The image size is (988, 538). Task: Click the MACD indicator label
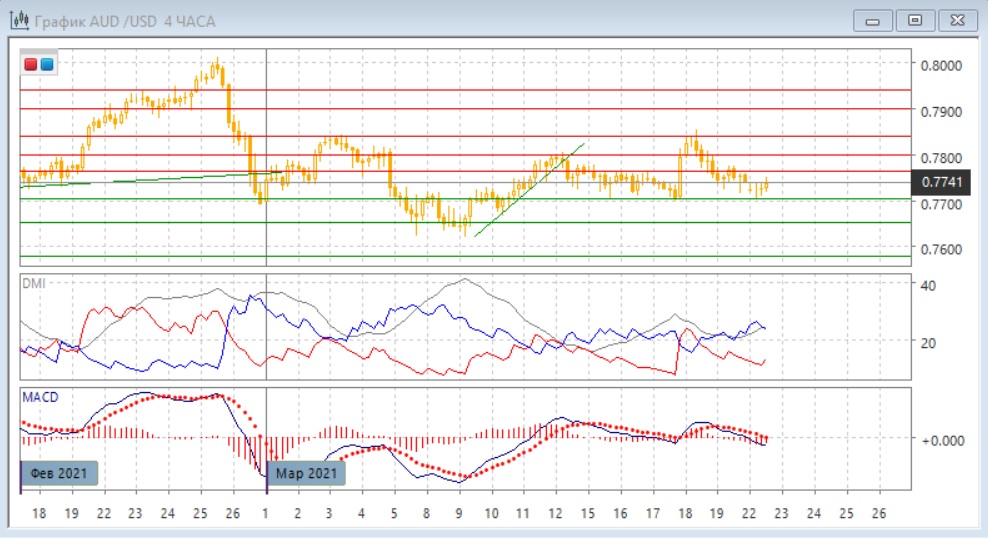coord(40,397)
